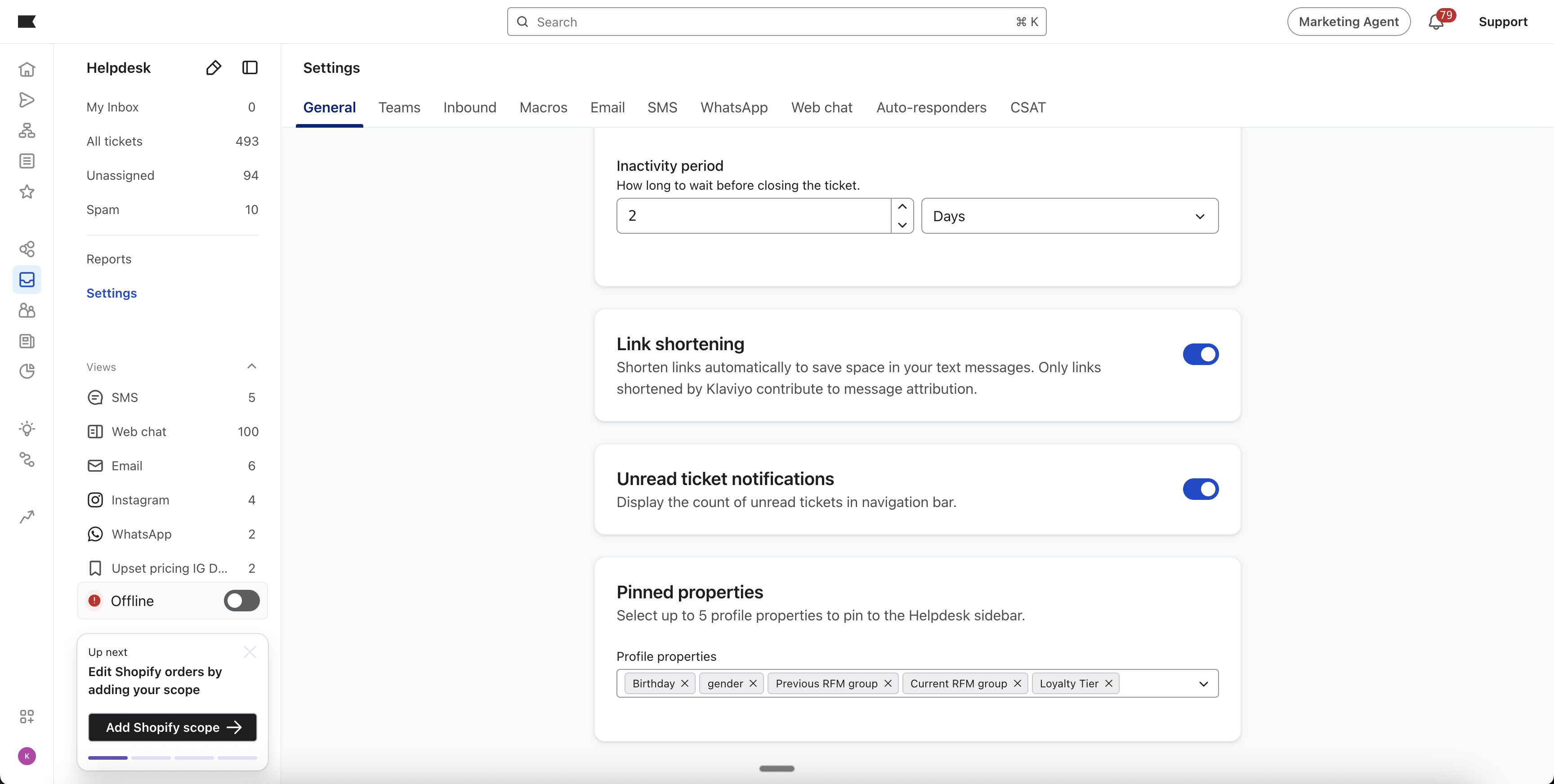Click the Analytics pie chart icon
Image resolution: width=1554 pixels, height=784 pixels.
(x=27, y=371)
